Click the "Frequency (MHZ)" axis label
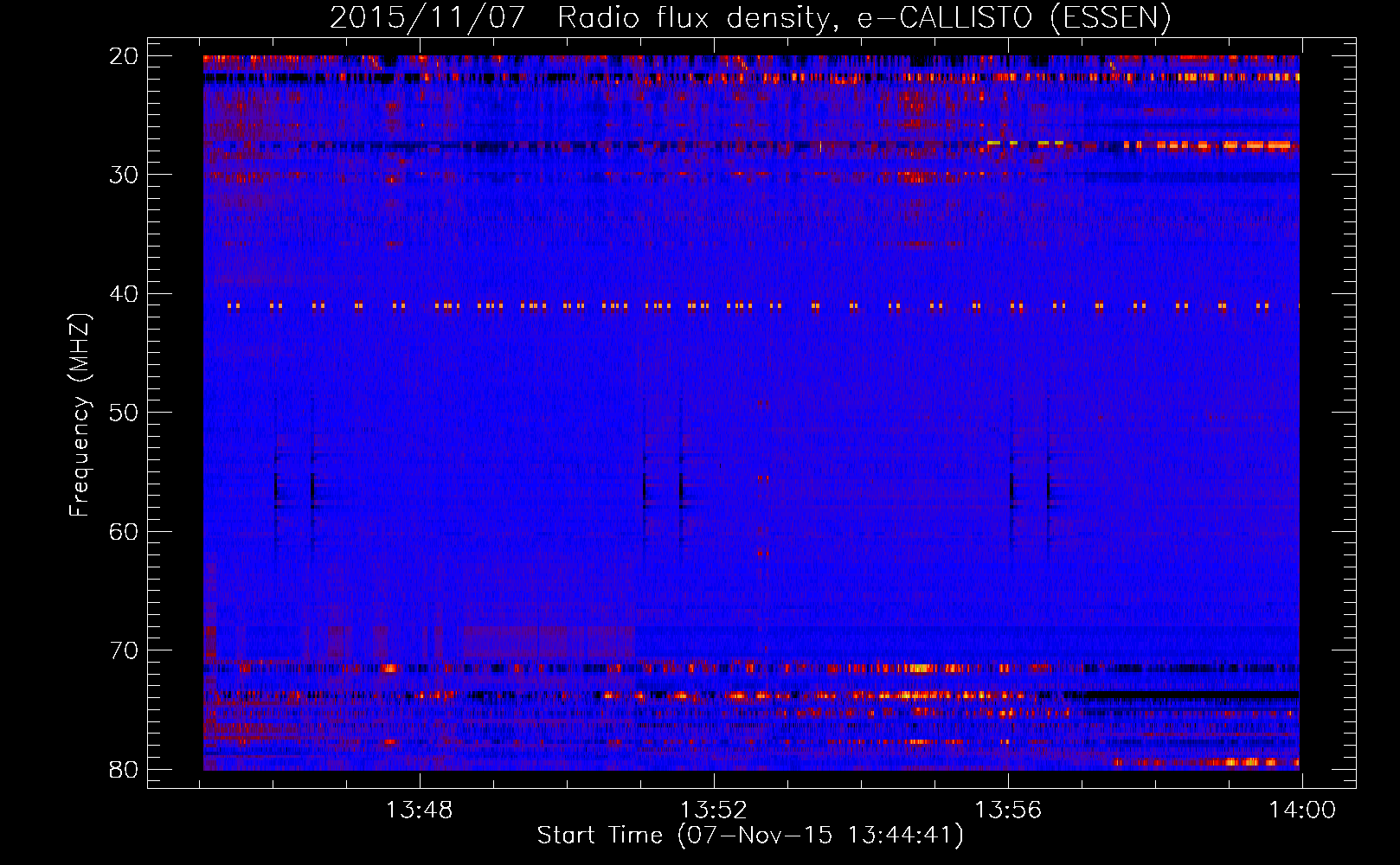 [80, 415]
